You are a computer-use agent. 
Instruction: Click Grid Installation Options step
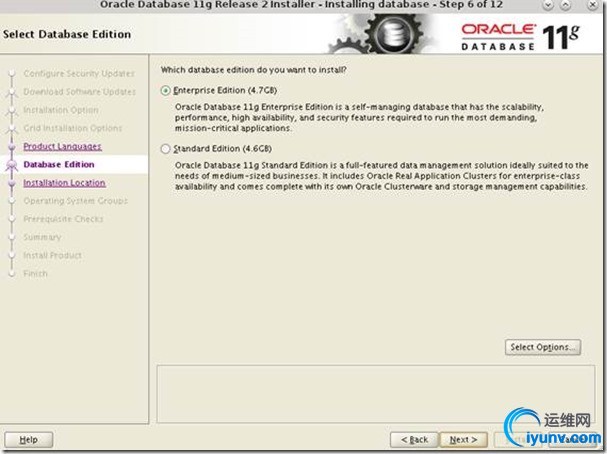[73, 128]
